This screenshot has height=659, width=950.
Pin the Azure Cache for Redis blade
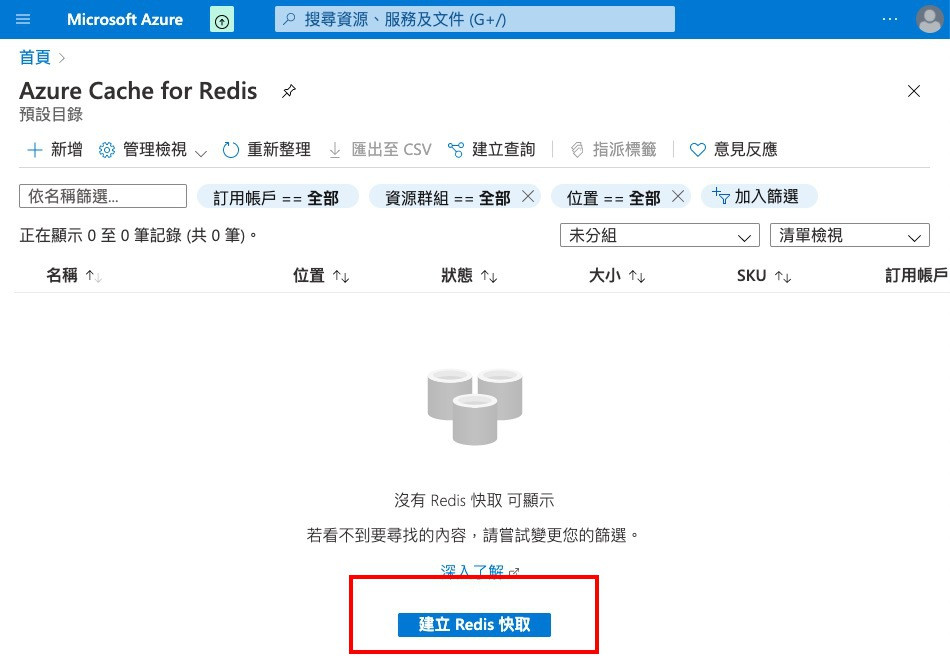point(288,91)
